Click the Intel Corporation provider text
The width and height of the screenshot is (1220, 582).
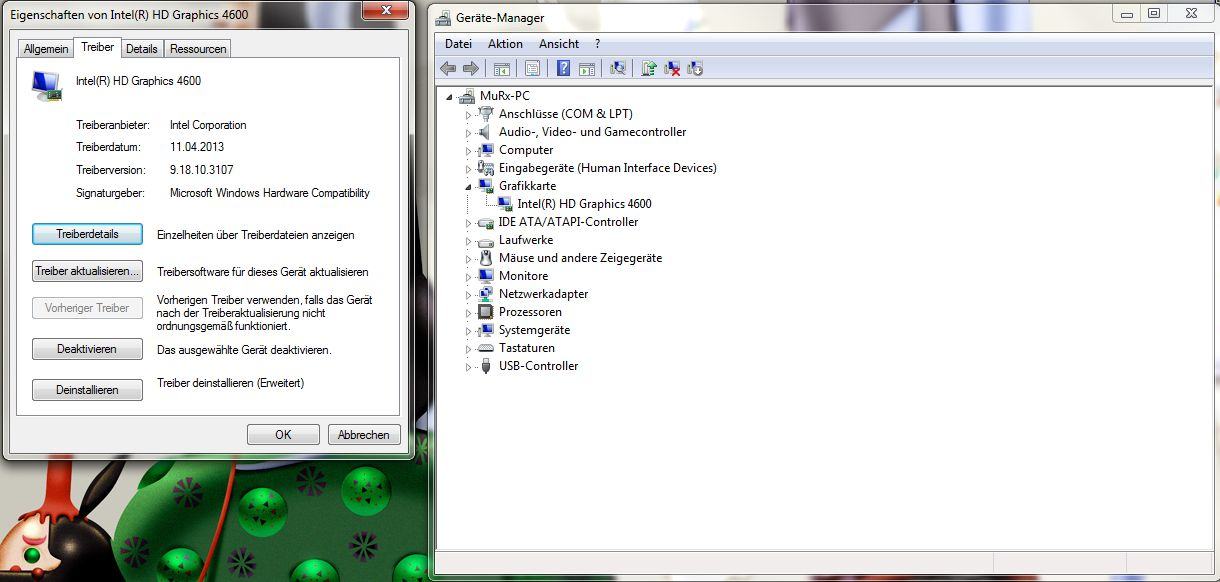pos(208,125)
